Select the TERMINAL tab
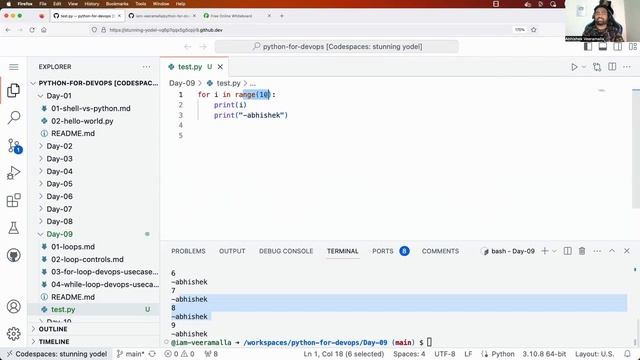640x360 pixels. click(342, 251)
